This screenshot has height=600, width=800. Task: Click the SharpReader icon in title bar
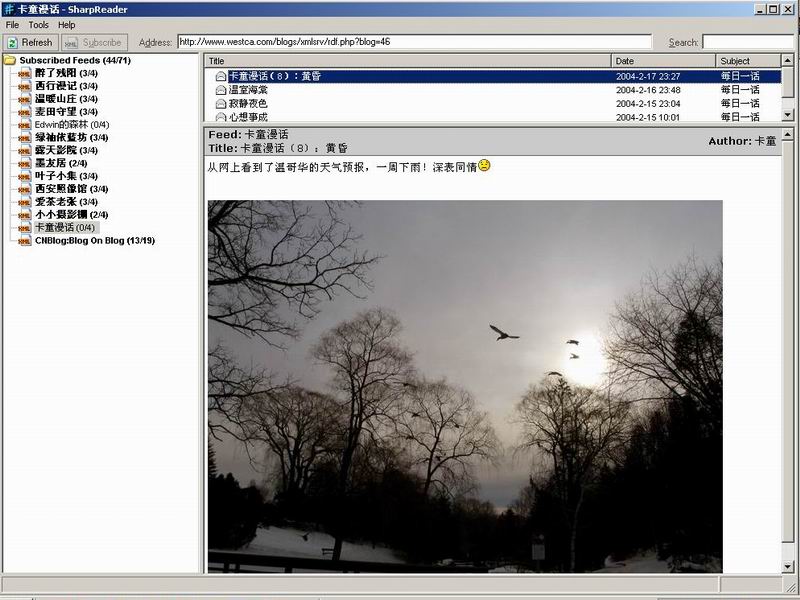pos(9,9)
